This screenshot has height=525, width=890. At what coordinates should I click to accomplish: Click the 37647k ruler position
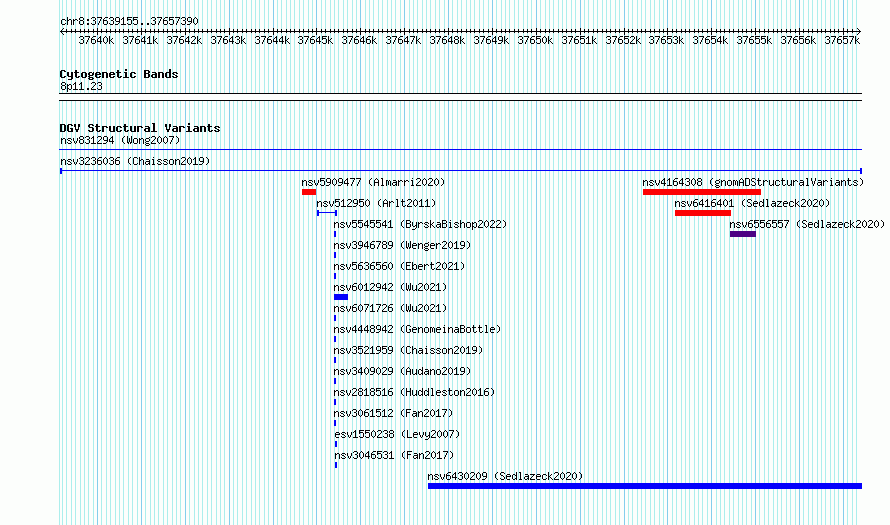(x=403, y=40)
